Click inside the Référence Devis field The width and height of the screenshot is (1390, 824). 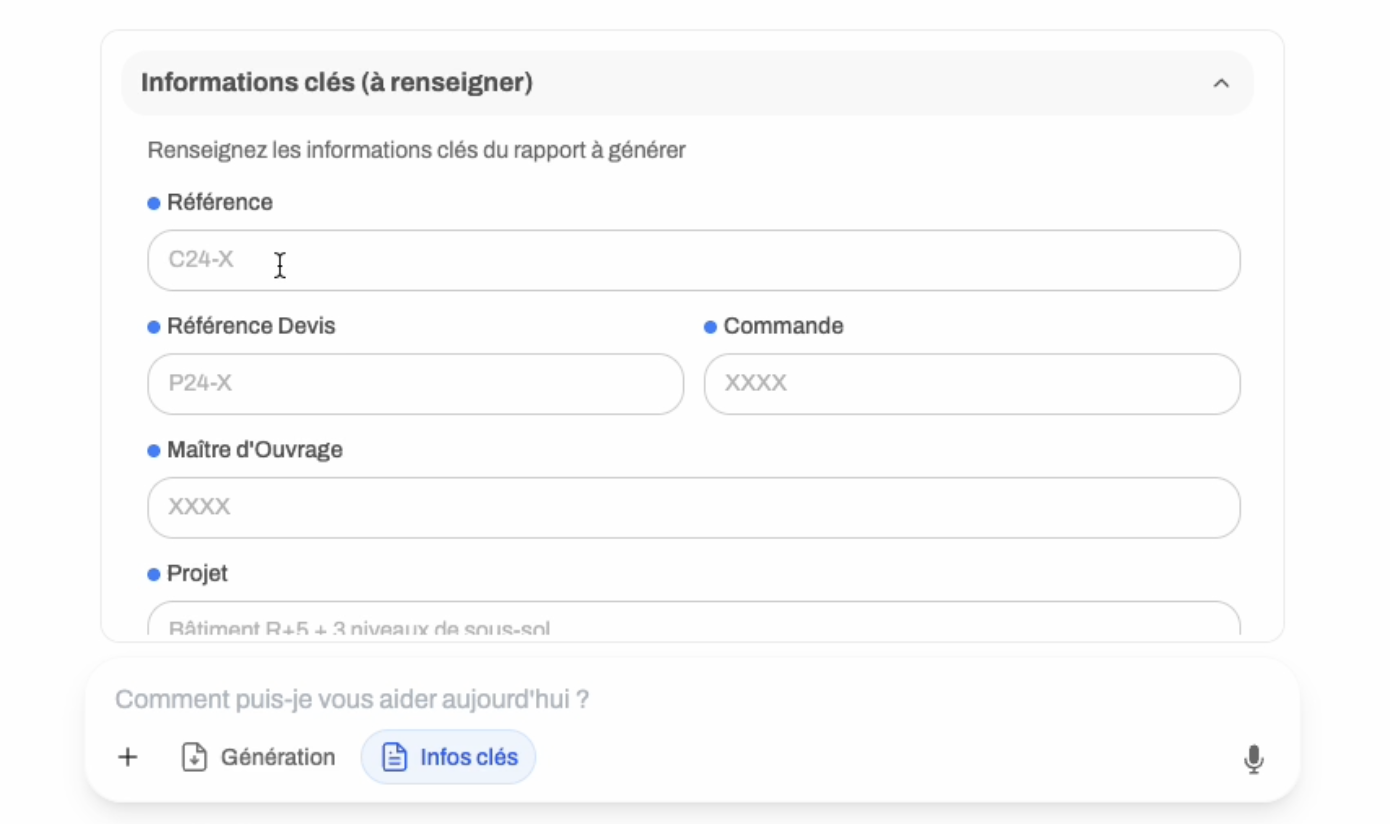(x=415, y=384)
